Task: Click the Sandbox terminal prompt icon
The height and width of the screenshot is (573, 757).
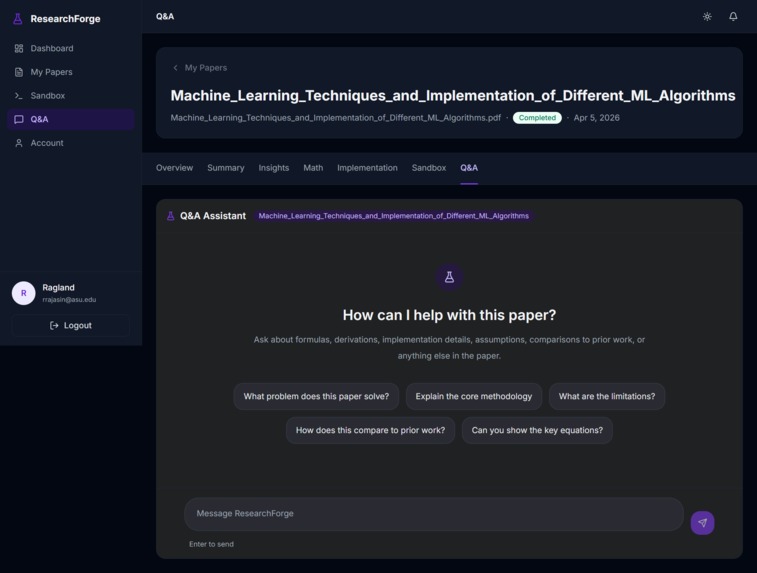Action: 19,96
